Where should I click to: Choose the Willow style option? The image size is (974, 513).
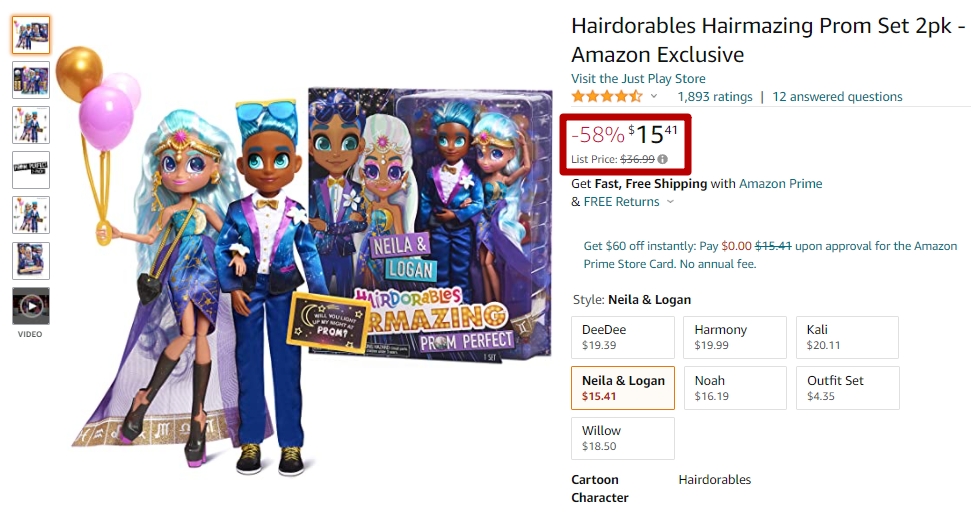622,438
